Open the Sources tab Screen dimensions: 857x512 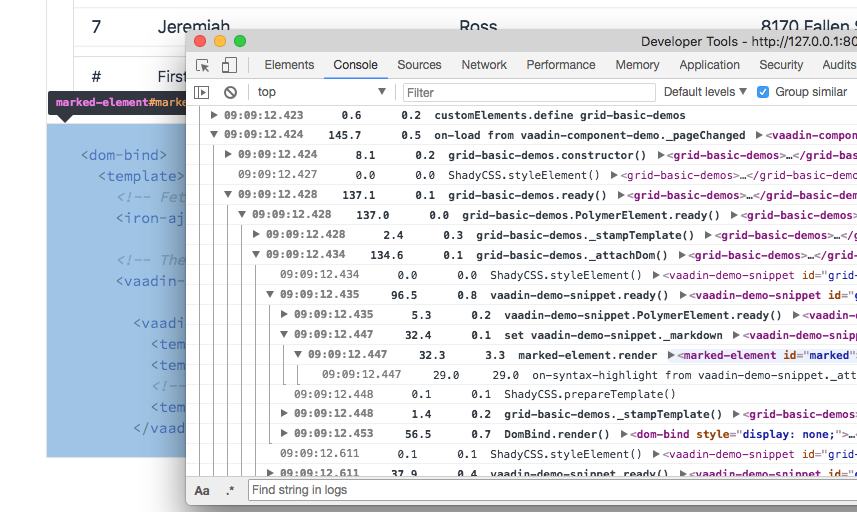point(419,64)
